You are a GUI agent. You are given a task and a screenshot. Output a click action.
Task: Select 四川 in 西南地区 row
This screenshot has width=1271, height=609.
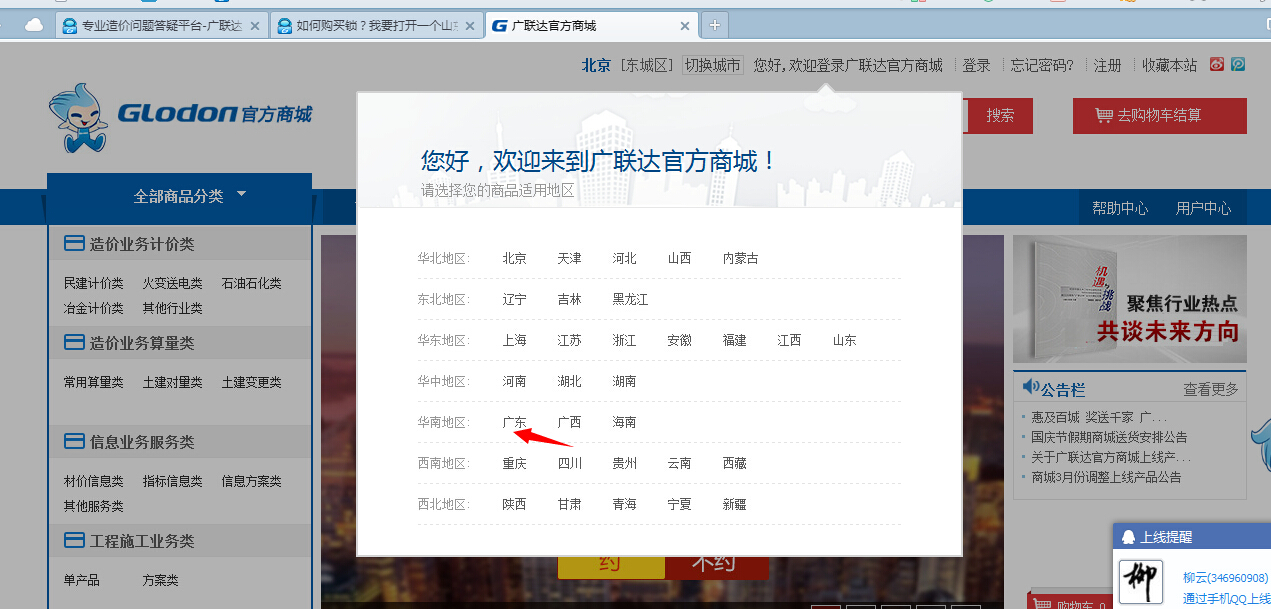[x=569, y=463]
